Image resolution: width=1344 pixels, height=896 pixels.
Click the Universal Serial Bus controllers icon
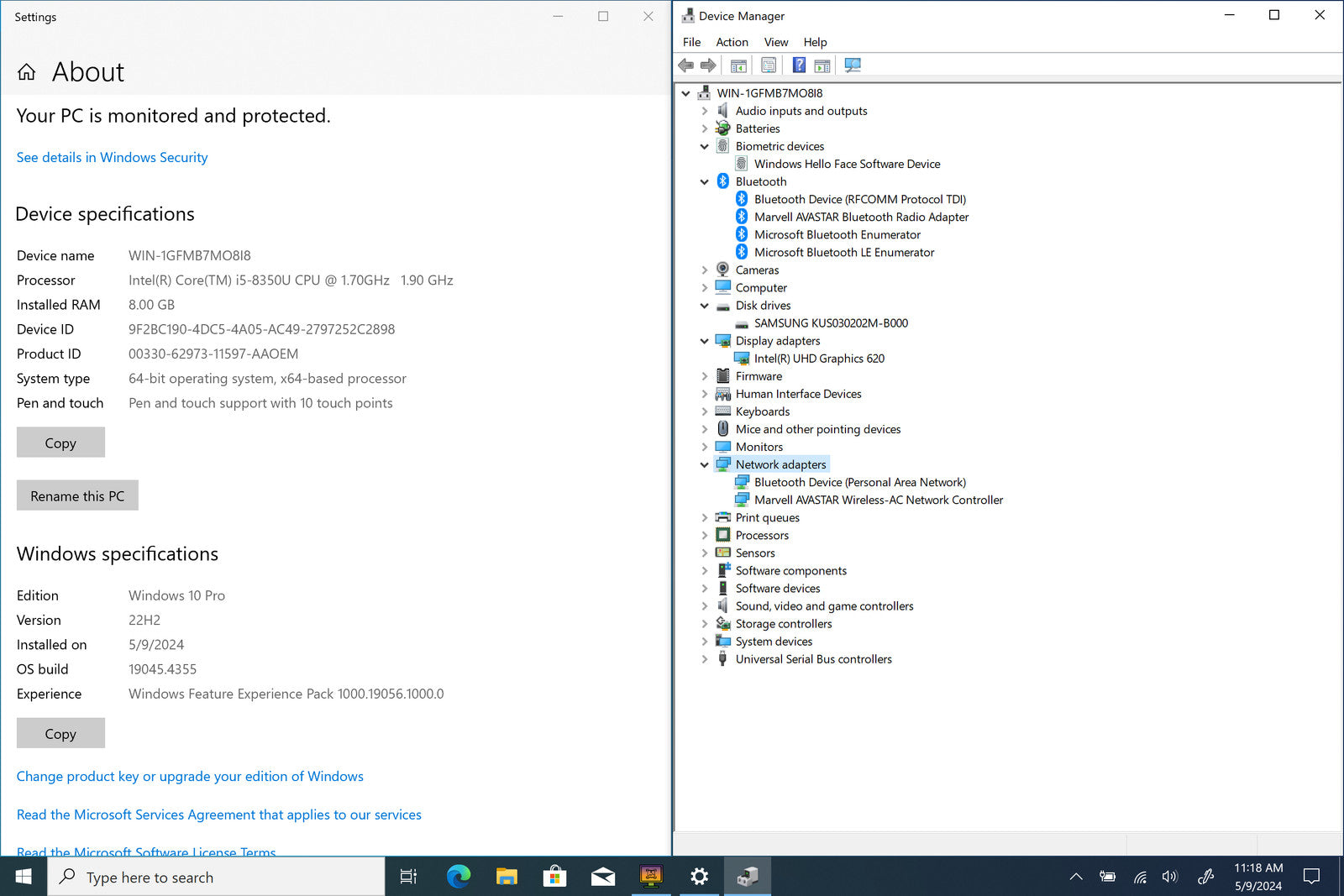[x=722, y=659]
